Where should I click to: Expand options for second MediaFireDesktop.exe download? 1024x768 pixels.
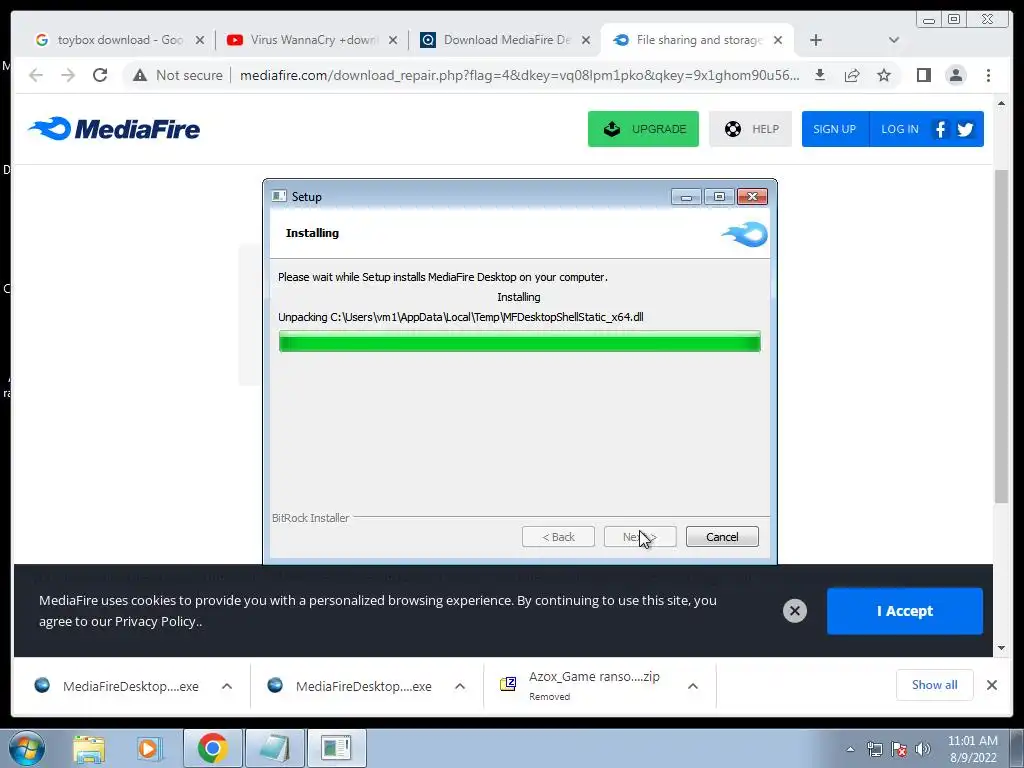(x=460, y=686)
